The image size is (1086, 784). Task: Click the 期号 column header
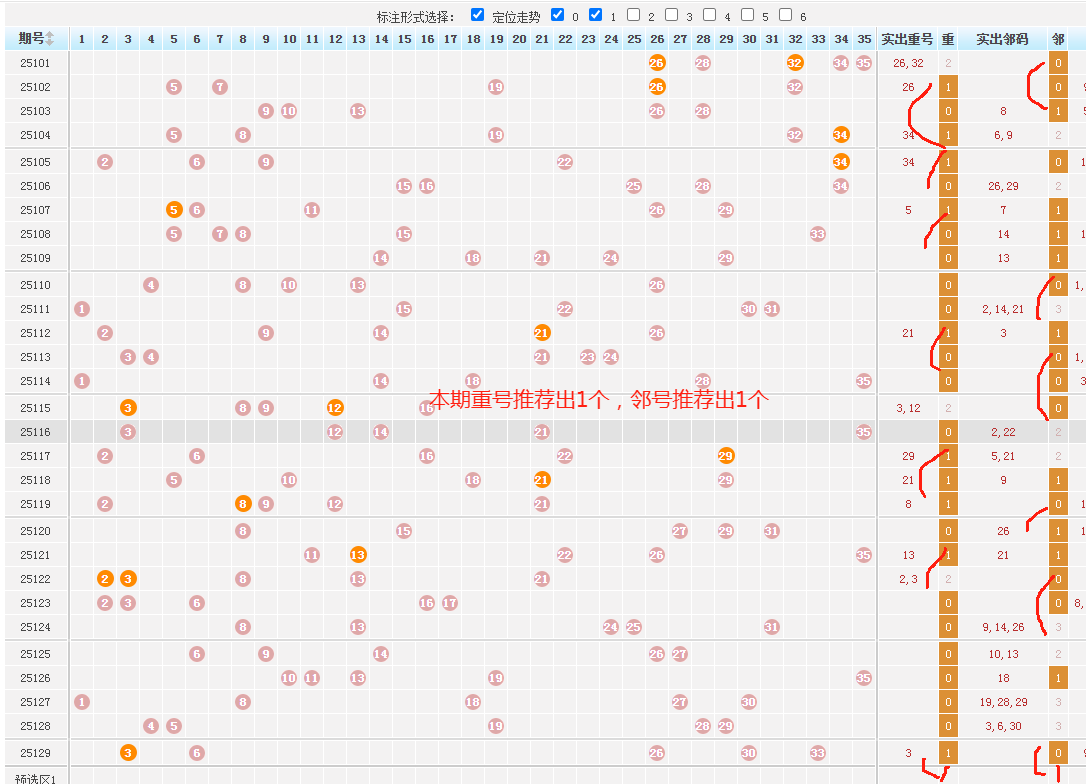click(36, 39)
